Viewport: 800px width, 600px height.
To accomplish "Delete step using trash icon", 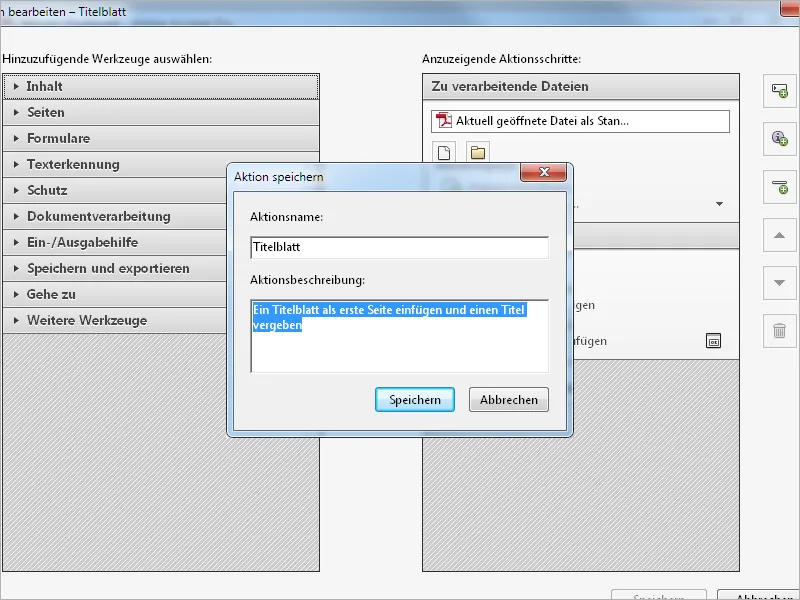I will coord(780,331).
